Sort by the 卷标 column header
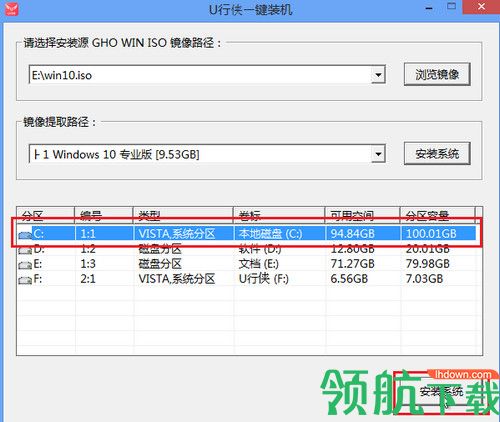The width and height of the screenshot is (500, 422). pos(279,215)
